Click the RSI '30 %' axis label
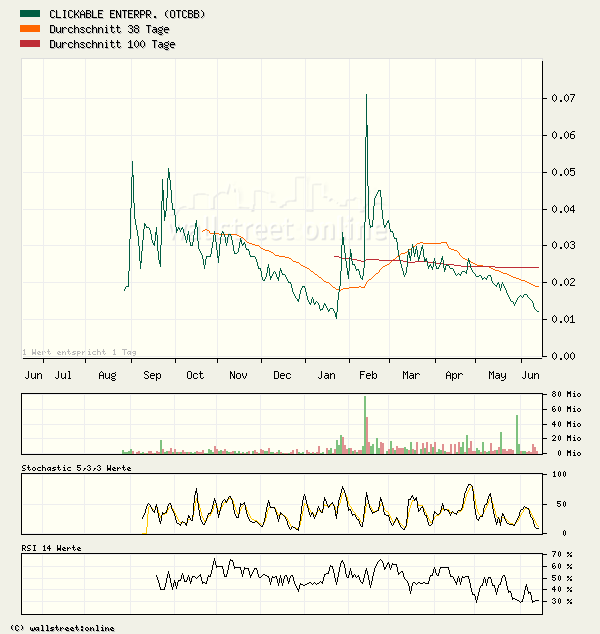Viewport: 600px width, 634px height. click(x=562, y=601)
